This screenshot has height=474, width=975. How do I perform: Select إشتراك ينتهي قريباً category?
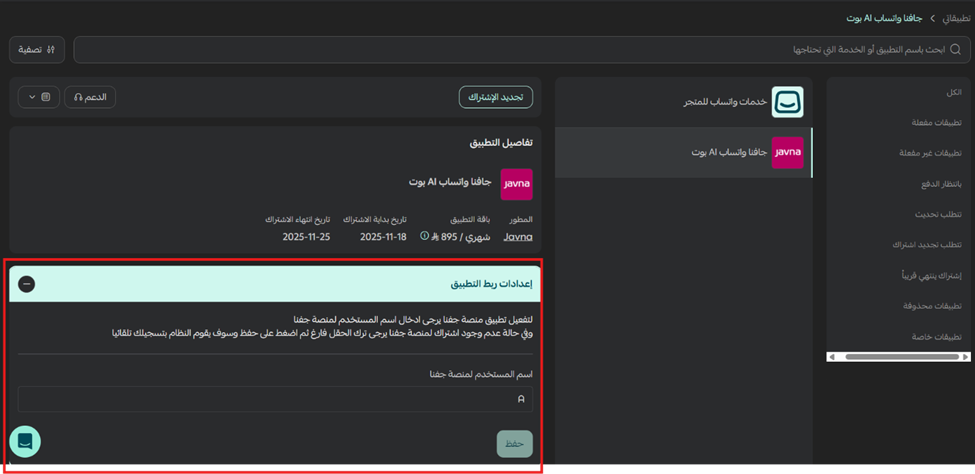coord(931,276)
